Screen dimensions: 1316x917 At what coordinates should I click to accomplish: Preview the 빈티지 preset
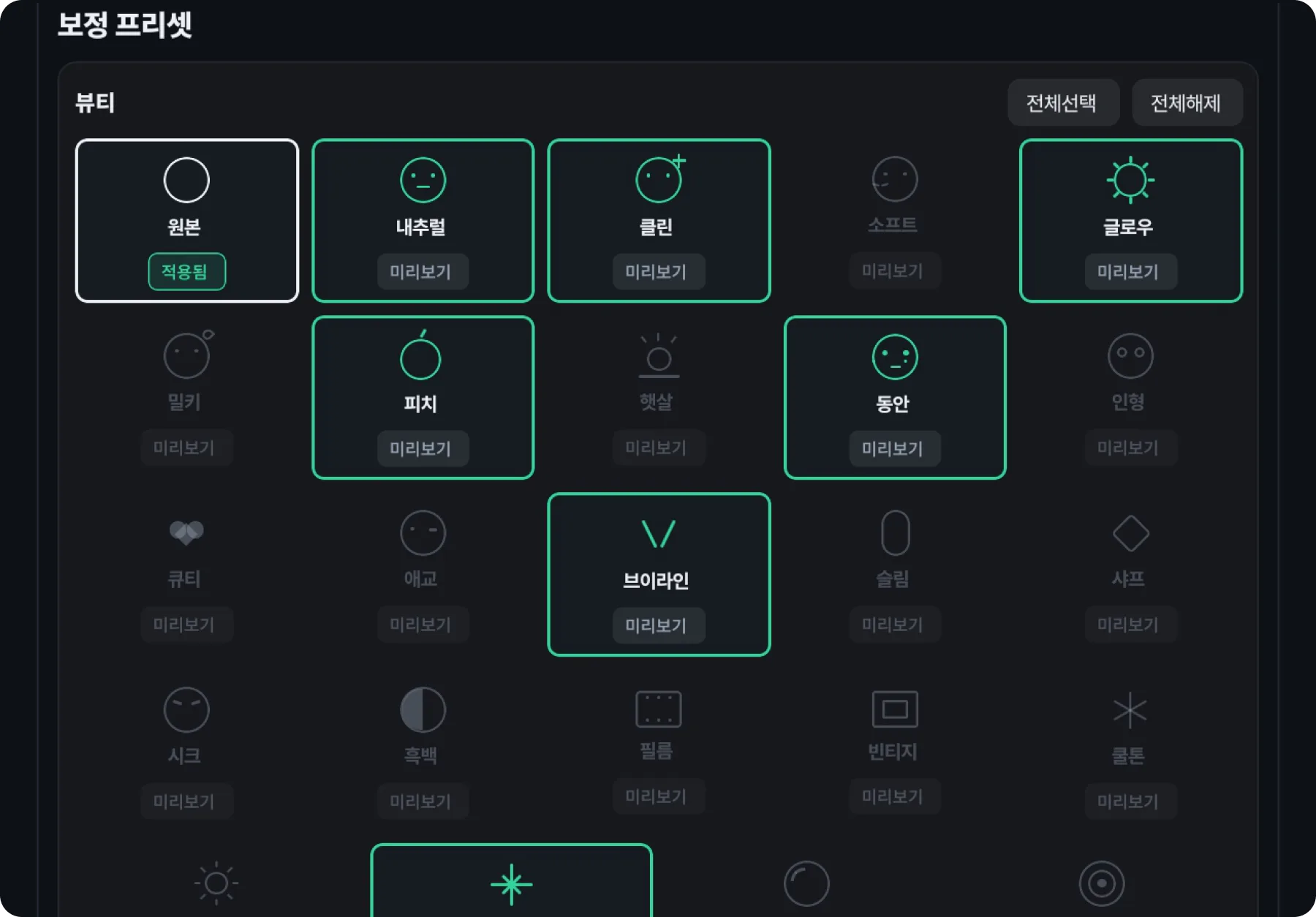(894, 796)
